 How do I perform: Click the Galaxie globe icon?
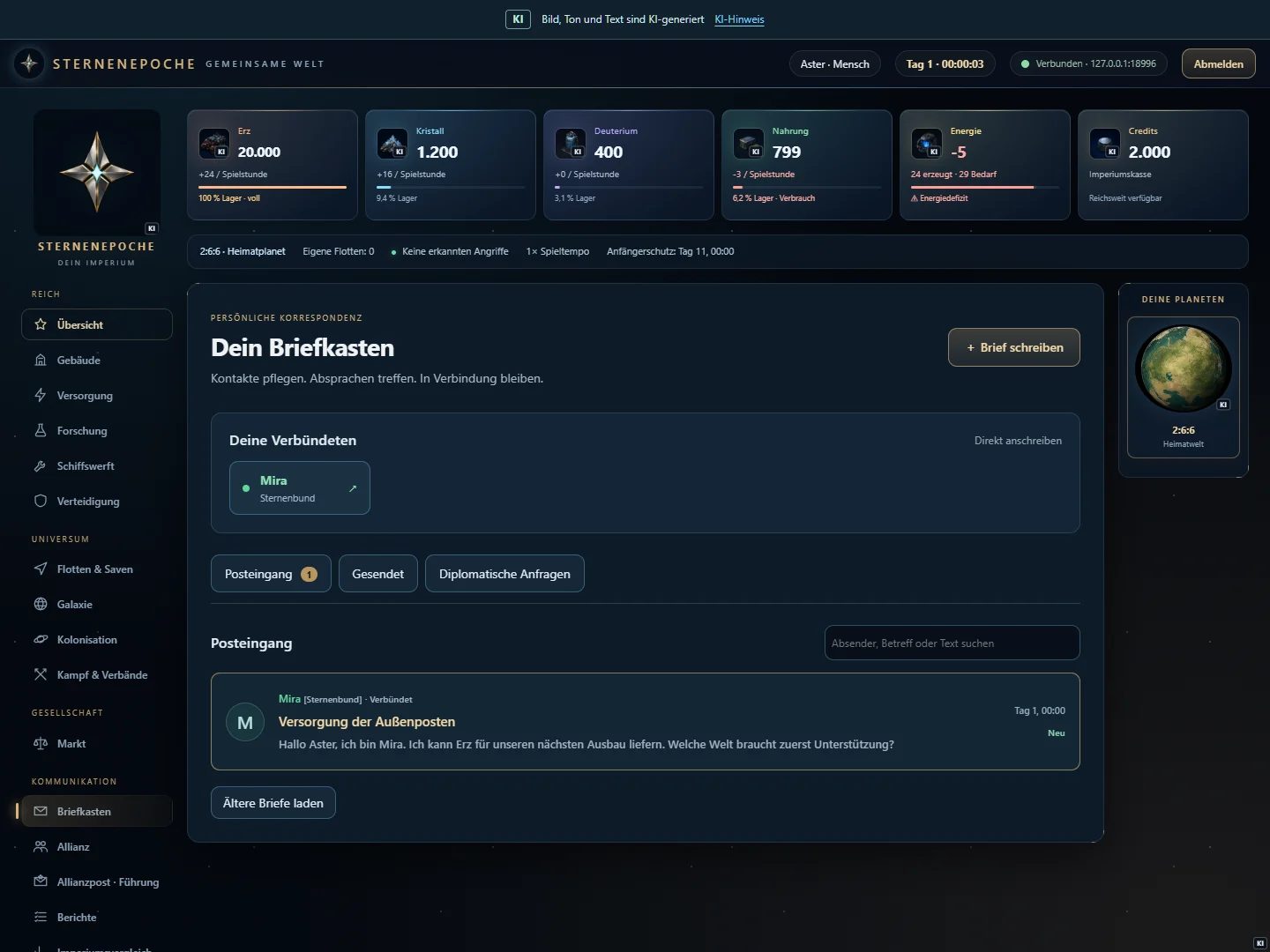(41, 604)
